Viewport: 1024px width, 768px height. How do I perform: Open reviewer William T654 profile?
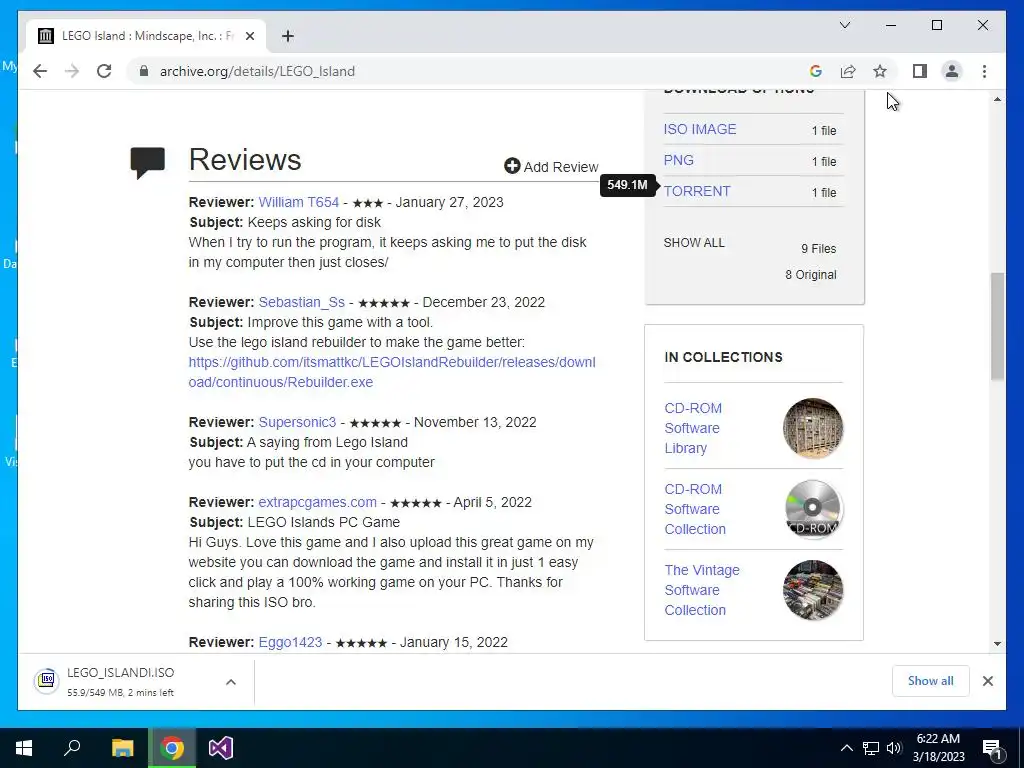298,202
